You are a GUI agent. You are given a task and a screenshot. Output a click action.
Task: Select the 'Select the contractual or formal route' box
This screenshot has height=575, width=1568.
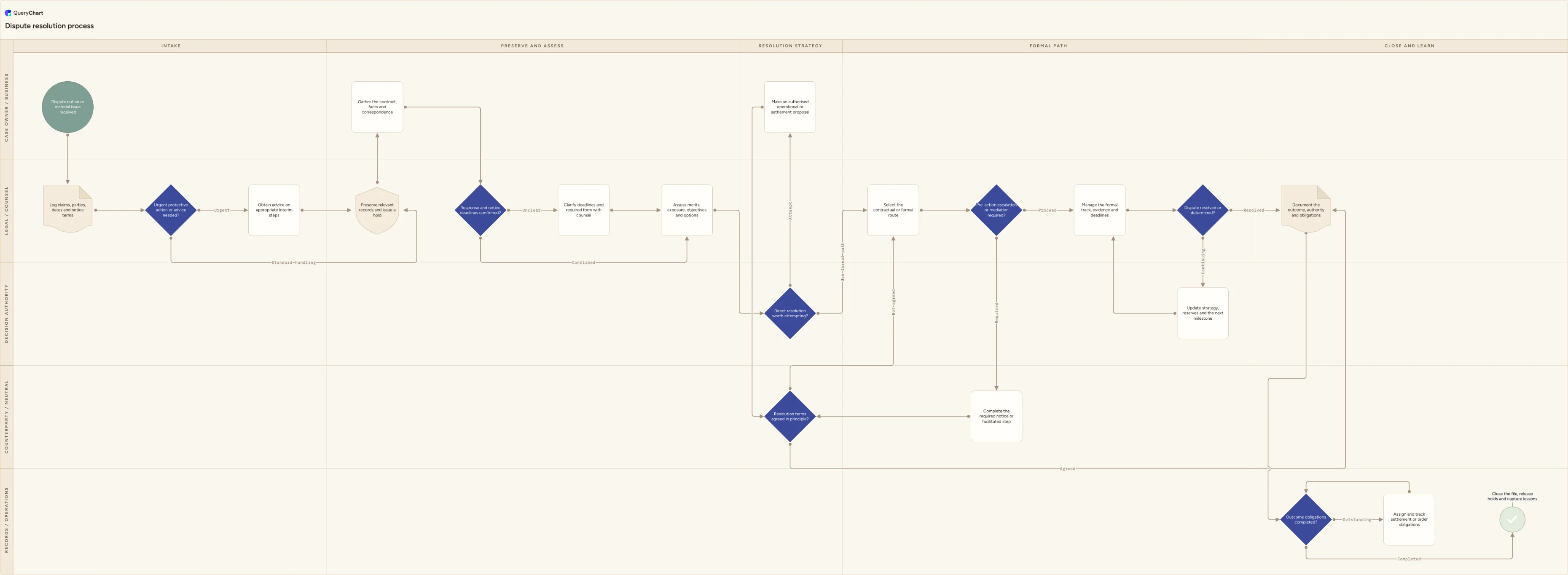click(893, 210)
